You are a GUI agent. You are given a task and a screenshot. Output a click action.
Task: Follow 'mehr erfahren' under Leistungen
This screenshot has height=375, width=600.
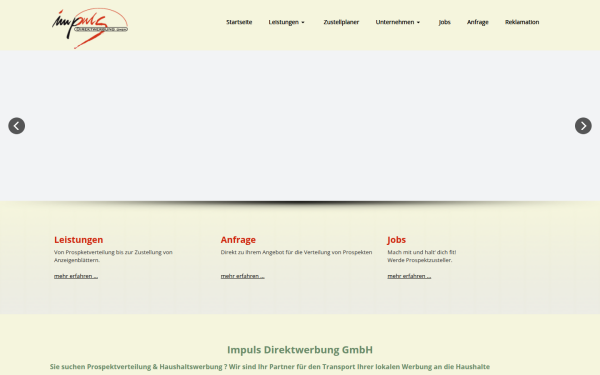click(76, 276)
